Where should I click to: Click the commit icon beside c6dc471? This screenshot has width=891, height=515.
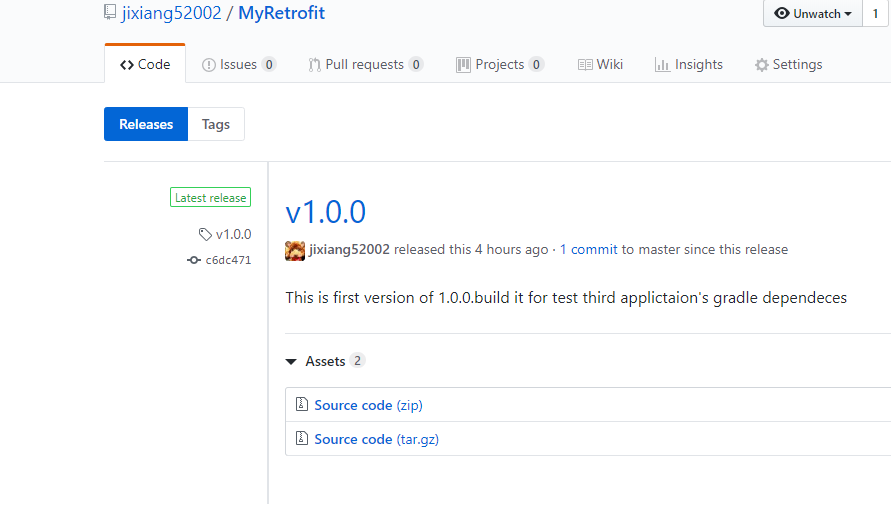pos(194,260)
